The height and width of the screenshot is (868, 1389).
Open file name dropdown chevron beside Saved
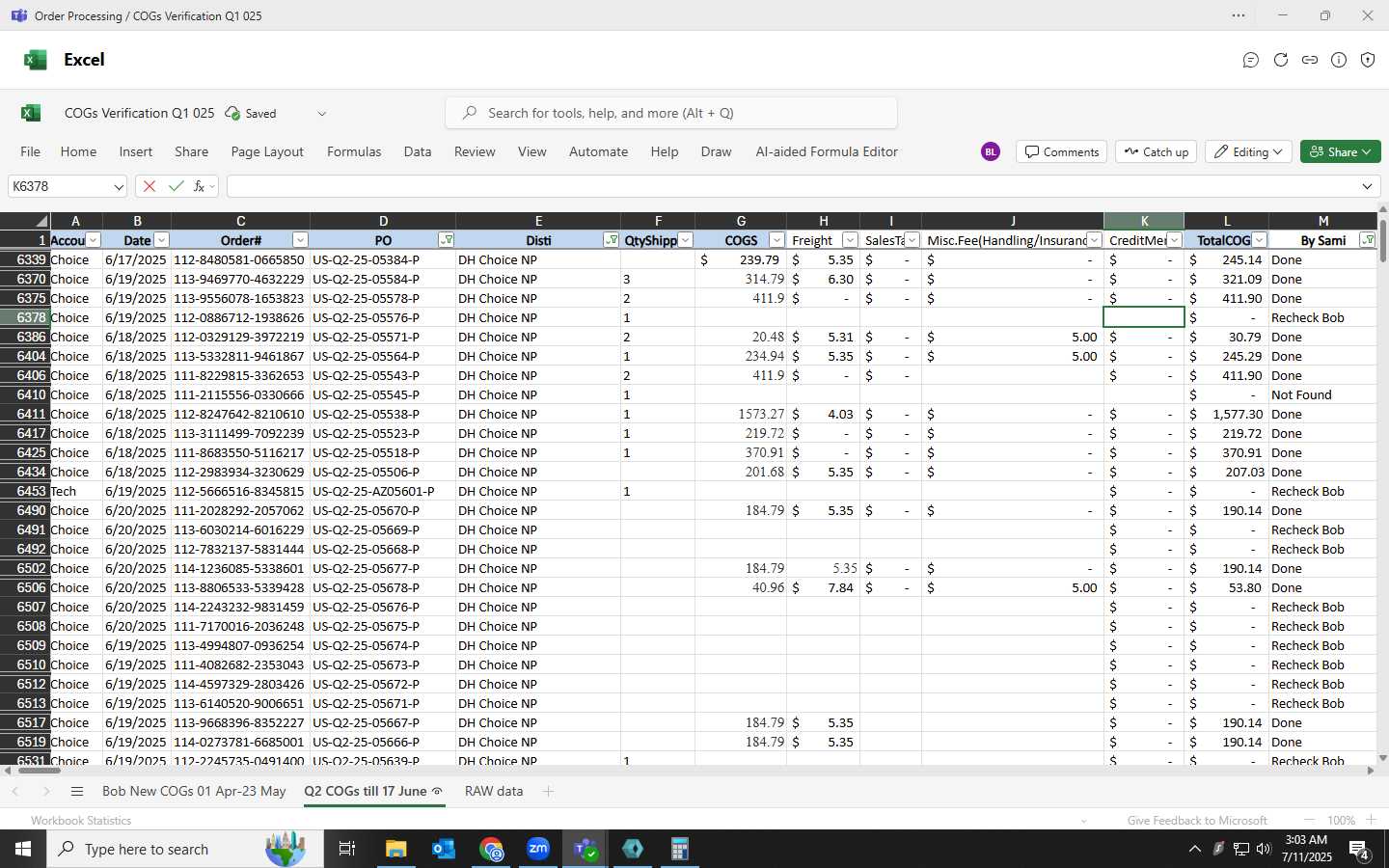point(321,114)
